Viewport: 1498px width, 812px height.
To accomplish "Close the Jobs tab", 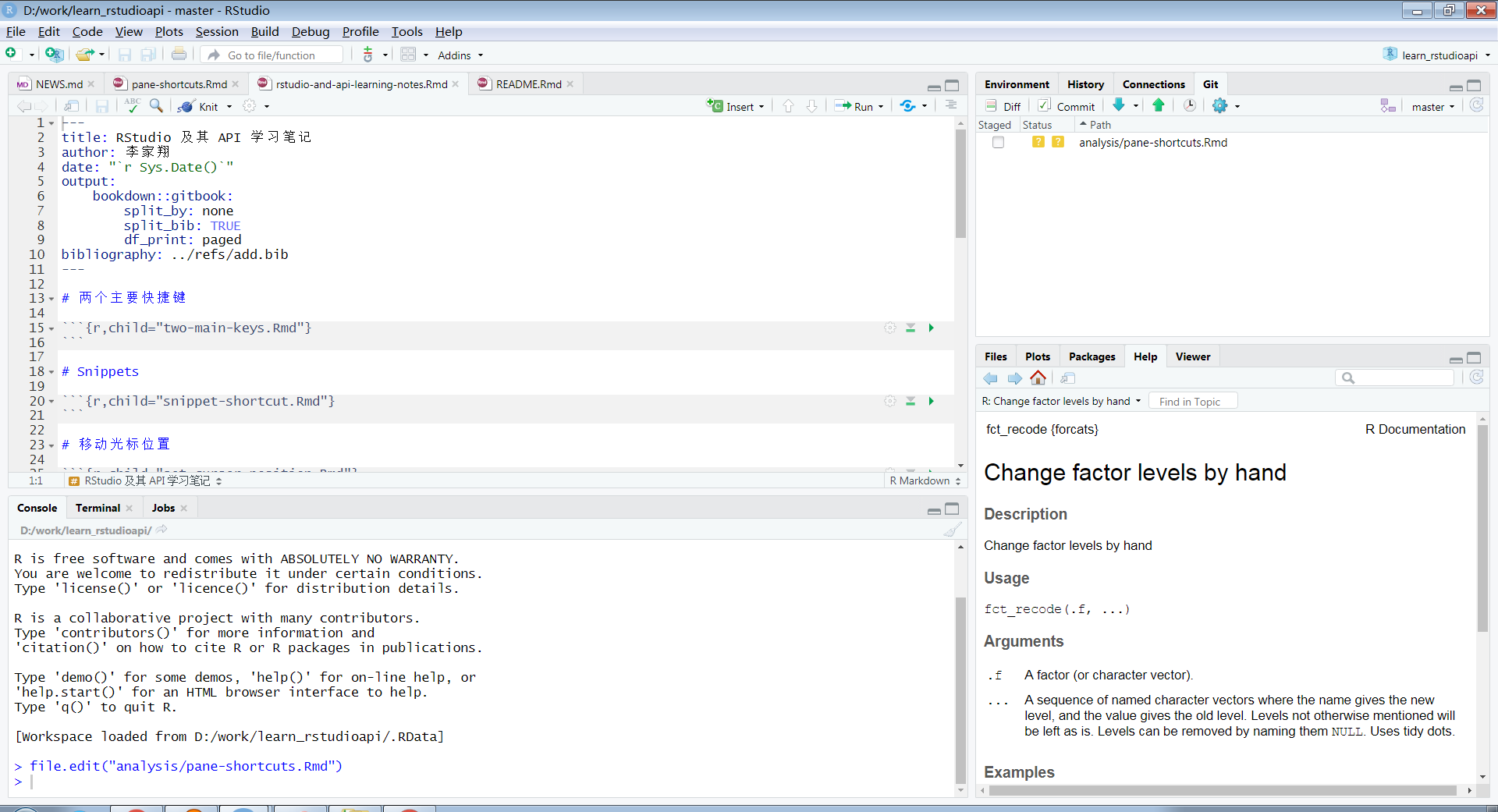I will point(184,508).
